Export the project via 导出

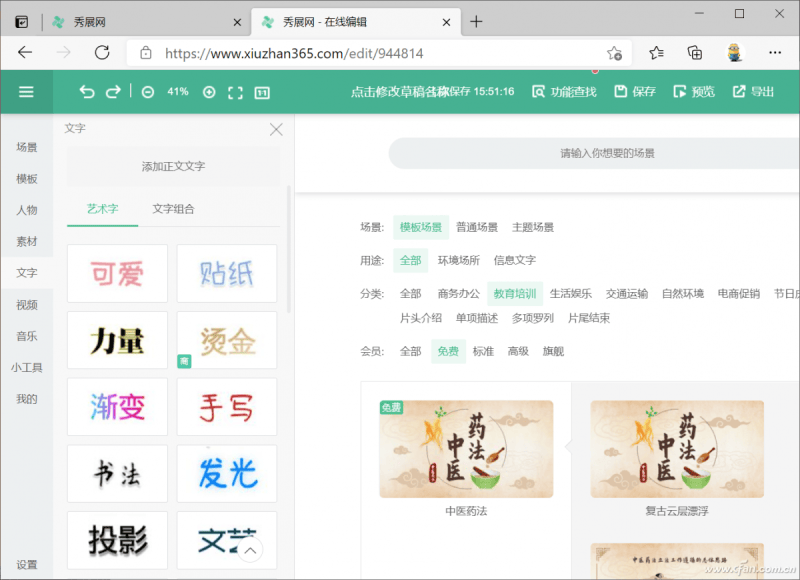pos(753,90)
